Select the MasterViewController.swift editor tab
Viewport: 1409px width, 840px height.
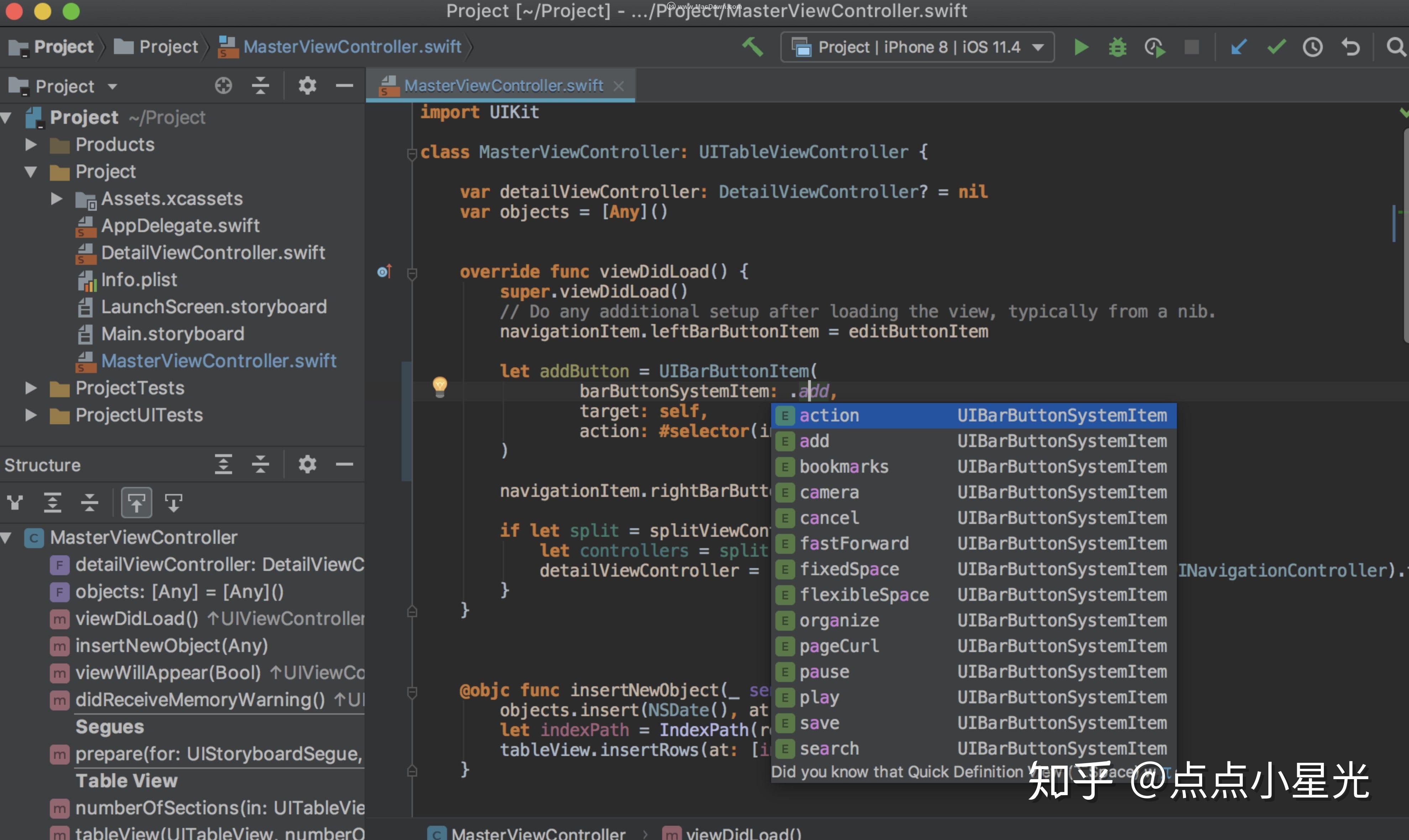click(x=501, y=85)
